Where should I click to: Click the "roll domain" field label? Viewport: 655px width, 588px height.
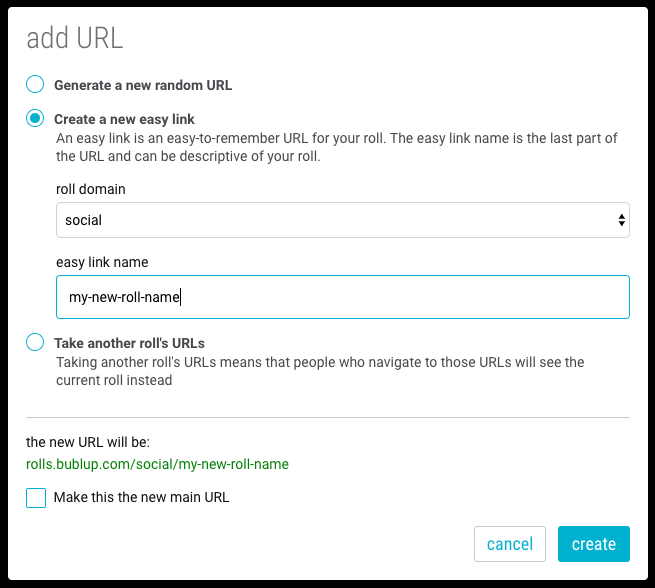click(x=91, y=189)
